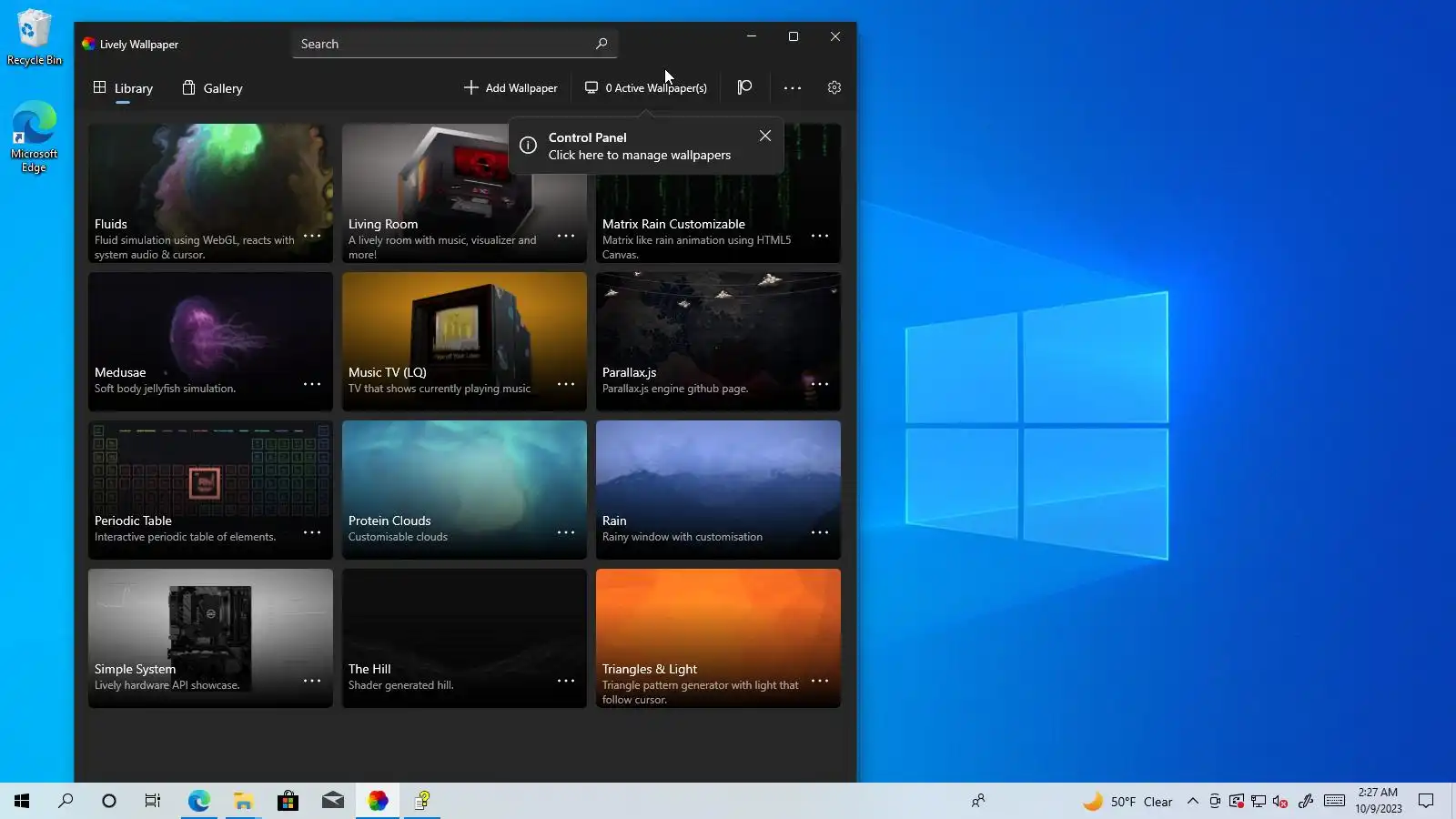Viewport: 1456px width, 819px height.
Task: Open more options for Fluids wallpaper
Action: (x=312, y=236)
